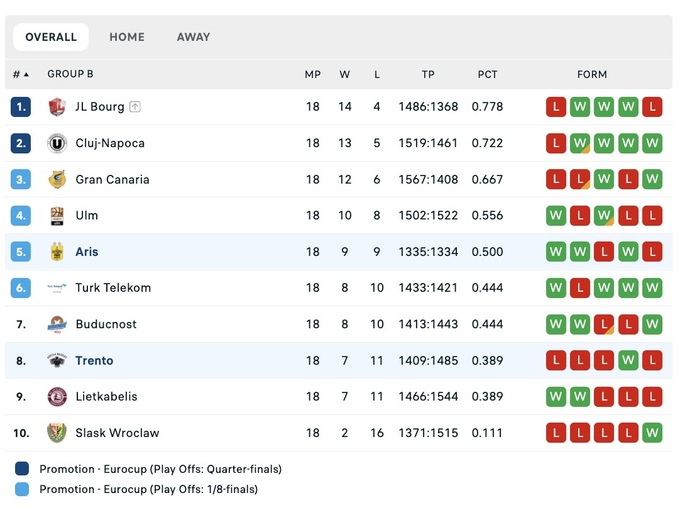This screenshot has height=510, width=680.
Task: Click the Ulm team logo
Action: click(57, 216)
